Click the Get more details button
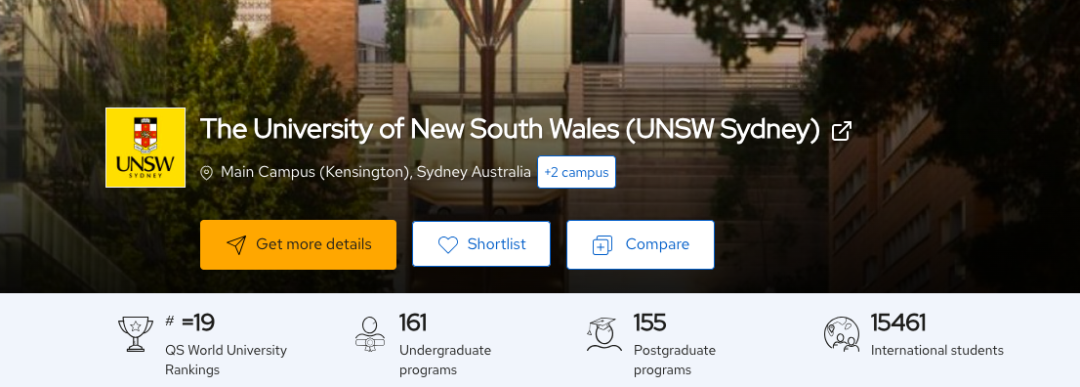 (x=298, y=244)
